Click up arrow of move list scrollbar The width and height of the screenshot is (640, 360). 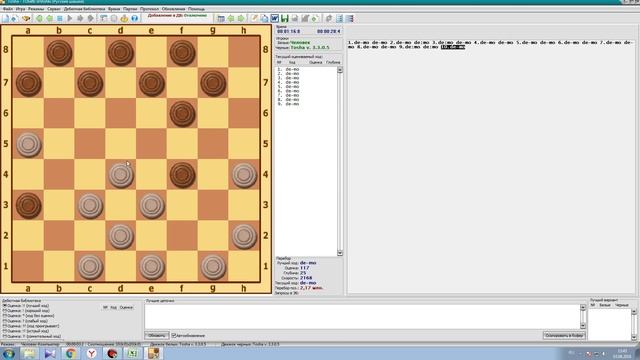(x=340, y=70)
